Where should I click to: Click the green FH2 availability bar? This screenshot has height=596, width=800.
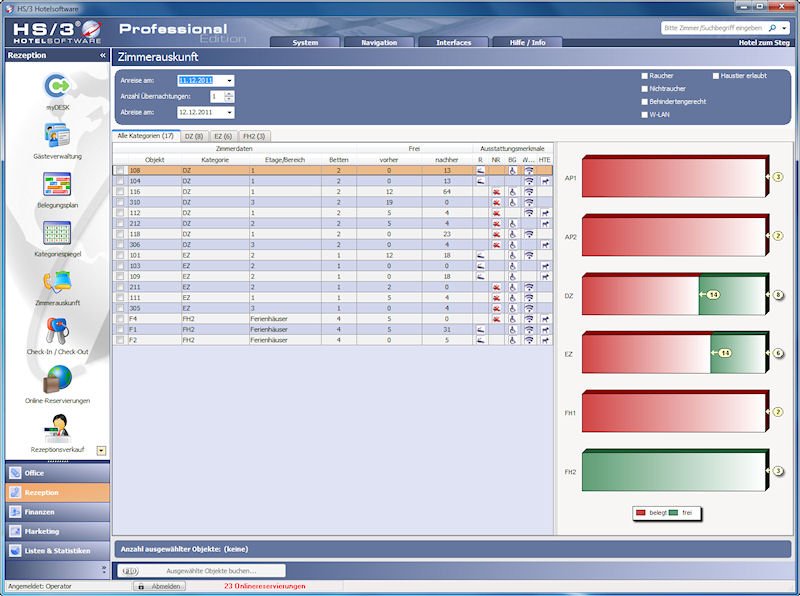point(673,471)
